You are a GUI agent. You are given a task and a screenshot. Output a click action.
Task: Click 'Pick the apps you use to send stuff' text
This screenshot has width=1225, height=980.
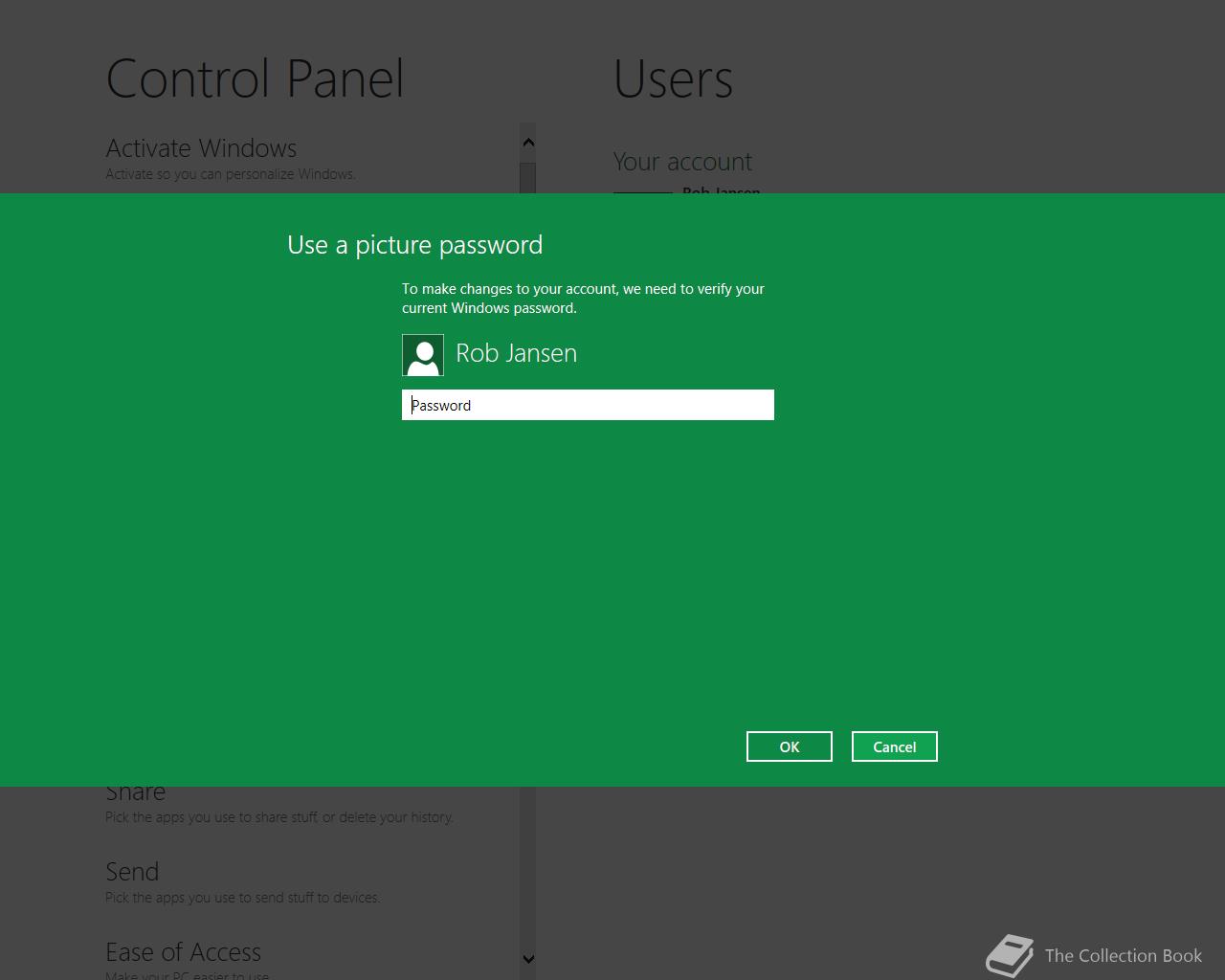(x=242, y=898)
